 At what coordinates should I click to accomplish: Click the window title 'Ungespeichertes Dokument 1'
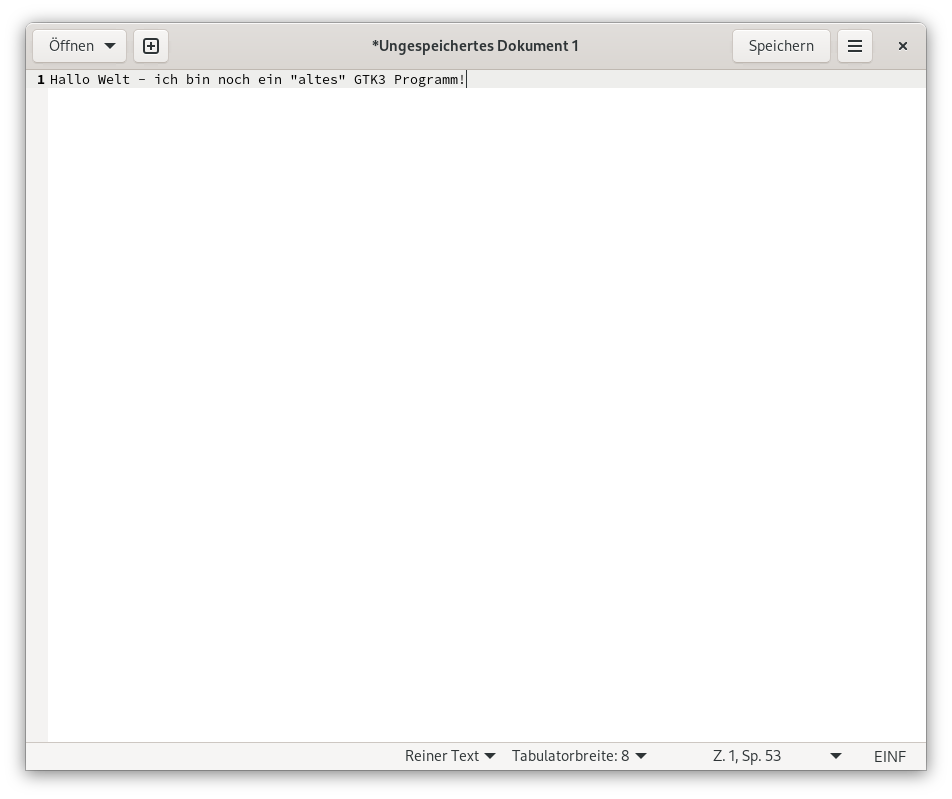coord(475,46)
